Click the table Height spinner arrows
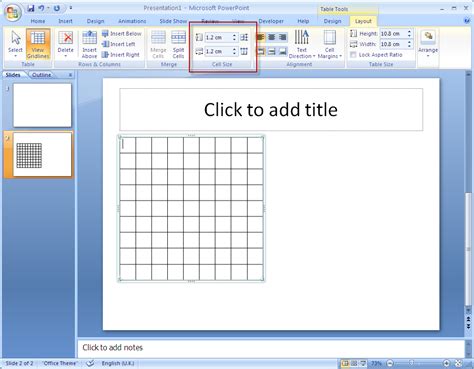 point(409,34)
